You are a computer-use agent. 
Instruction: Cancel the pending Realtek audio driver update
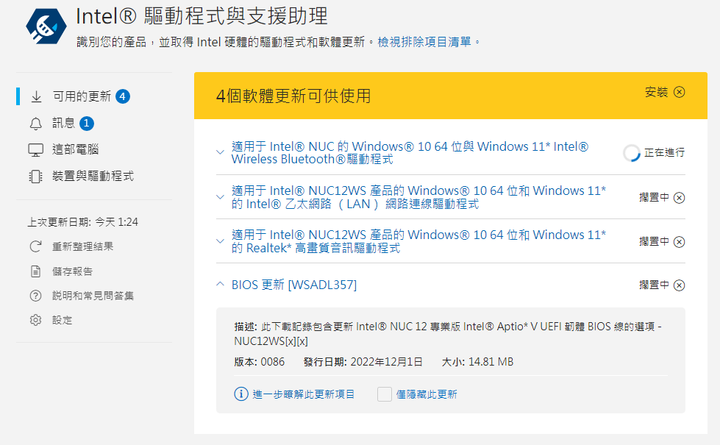tap(679, 242)
